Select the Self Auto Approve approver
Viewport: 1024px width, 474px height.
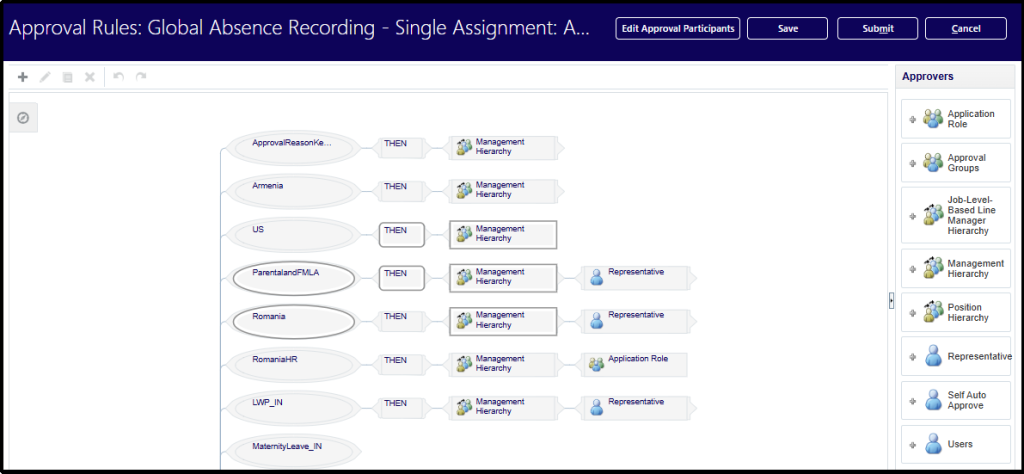click(x=956, y=400)
